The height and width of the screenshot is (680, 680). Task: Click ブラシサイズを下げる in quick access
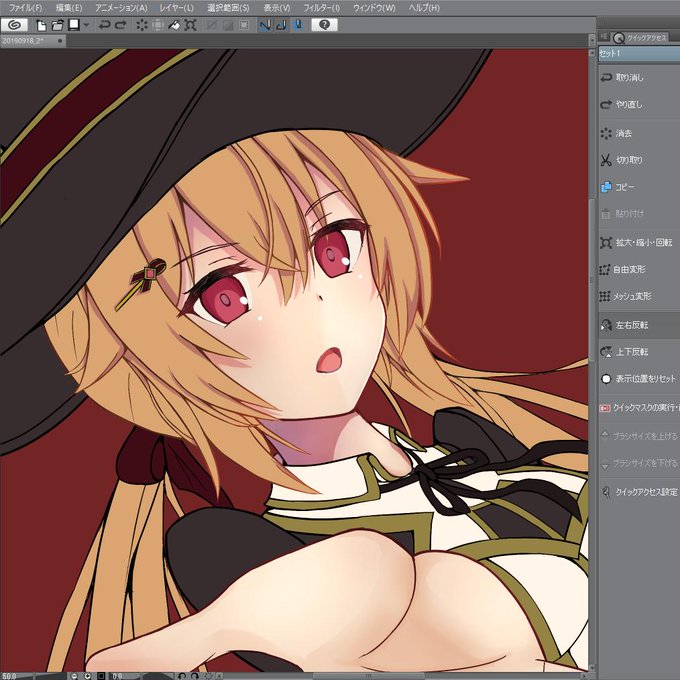pos(639,463)
